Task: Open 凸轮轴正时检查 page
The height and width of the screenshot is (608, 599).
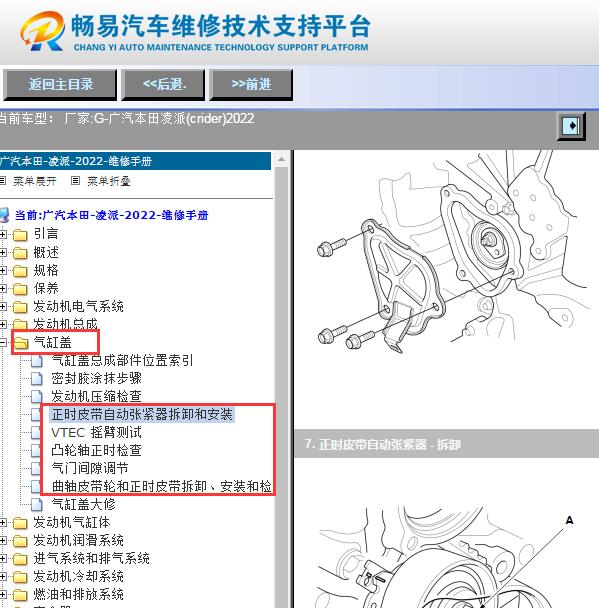Action: [97, 450]
